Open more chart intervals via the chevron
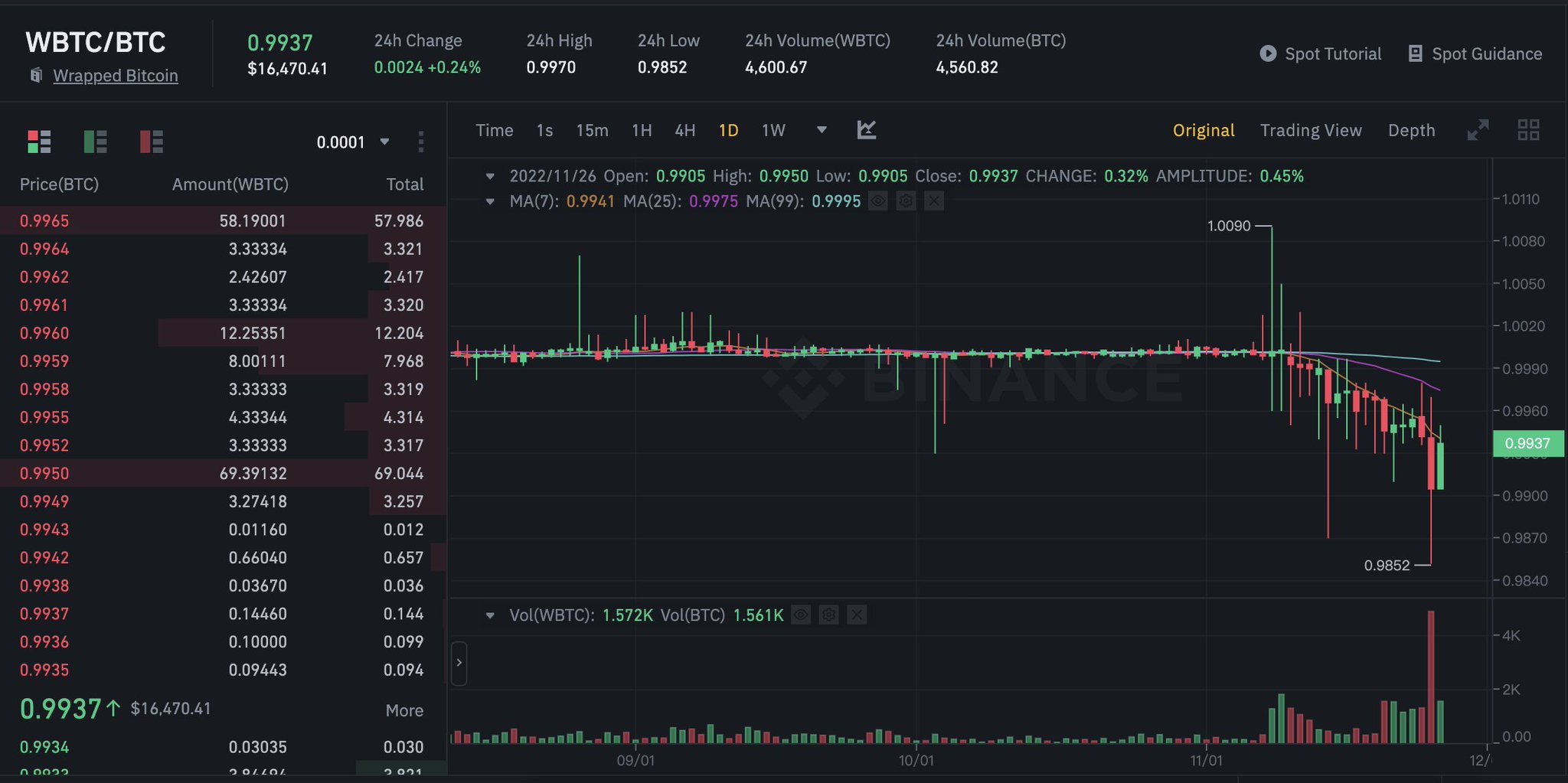1568x783 pixels. [822, 130]
